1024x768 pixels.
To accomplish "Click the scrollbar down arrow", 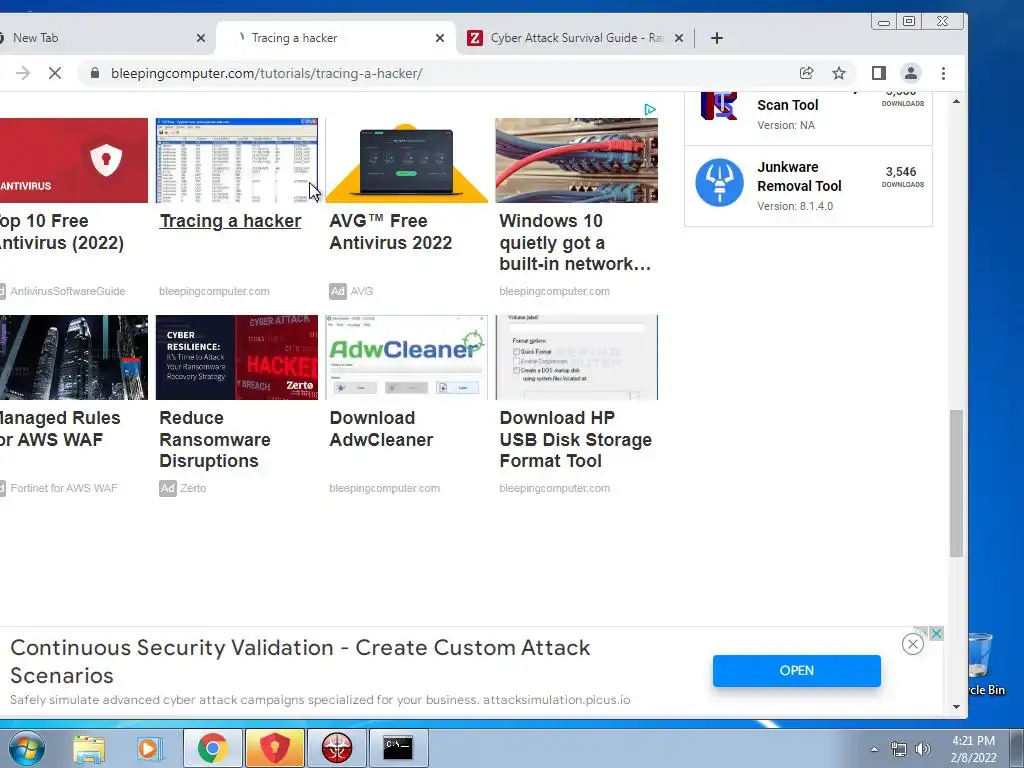I will (x=957, y=707).
